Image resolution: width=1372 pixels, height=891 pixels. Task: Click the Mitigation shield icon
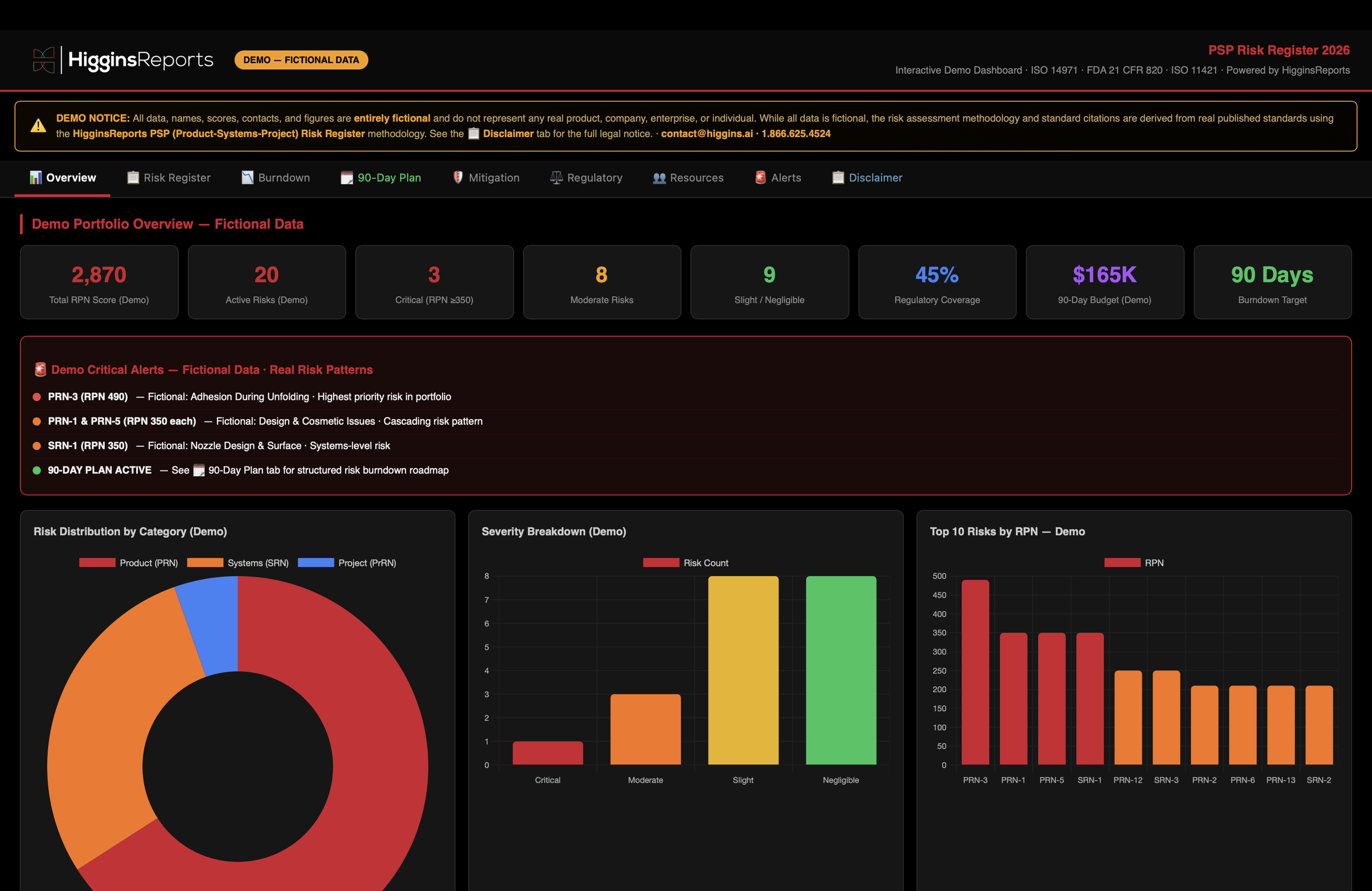pyautogui.click(x=458, y=178)
